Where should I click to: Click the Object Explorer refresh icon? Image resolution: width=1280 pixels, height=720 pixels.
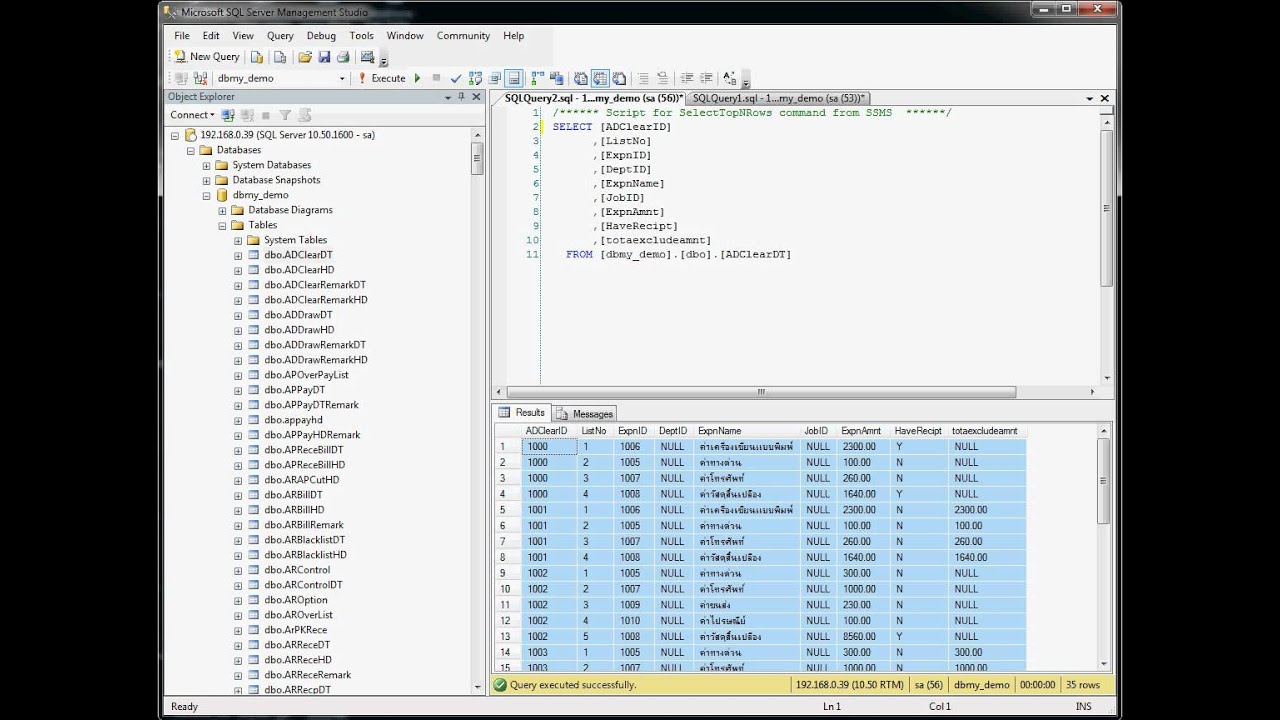click(x=304, y=115)
